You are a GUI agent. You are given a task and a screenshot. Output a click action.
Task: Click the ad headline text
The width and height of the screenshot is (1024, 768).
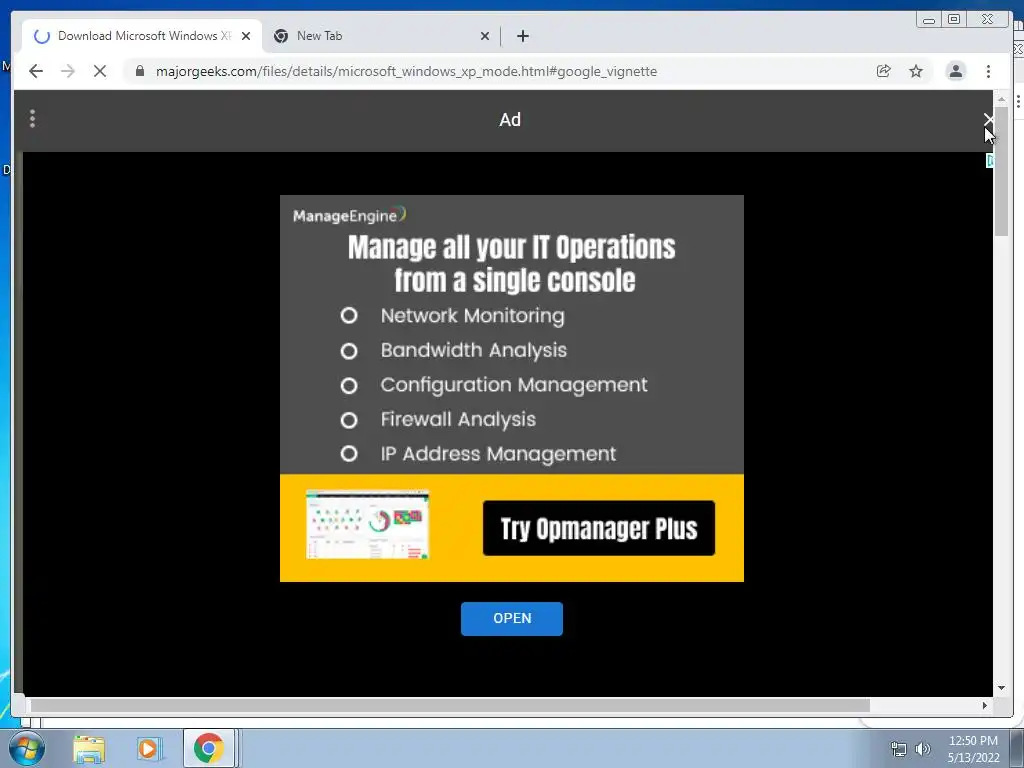pos(512,264)
